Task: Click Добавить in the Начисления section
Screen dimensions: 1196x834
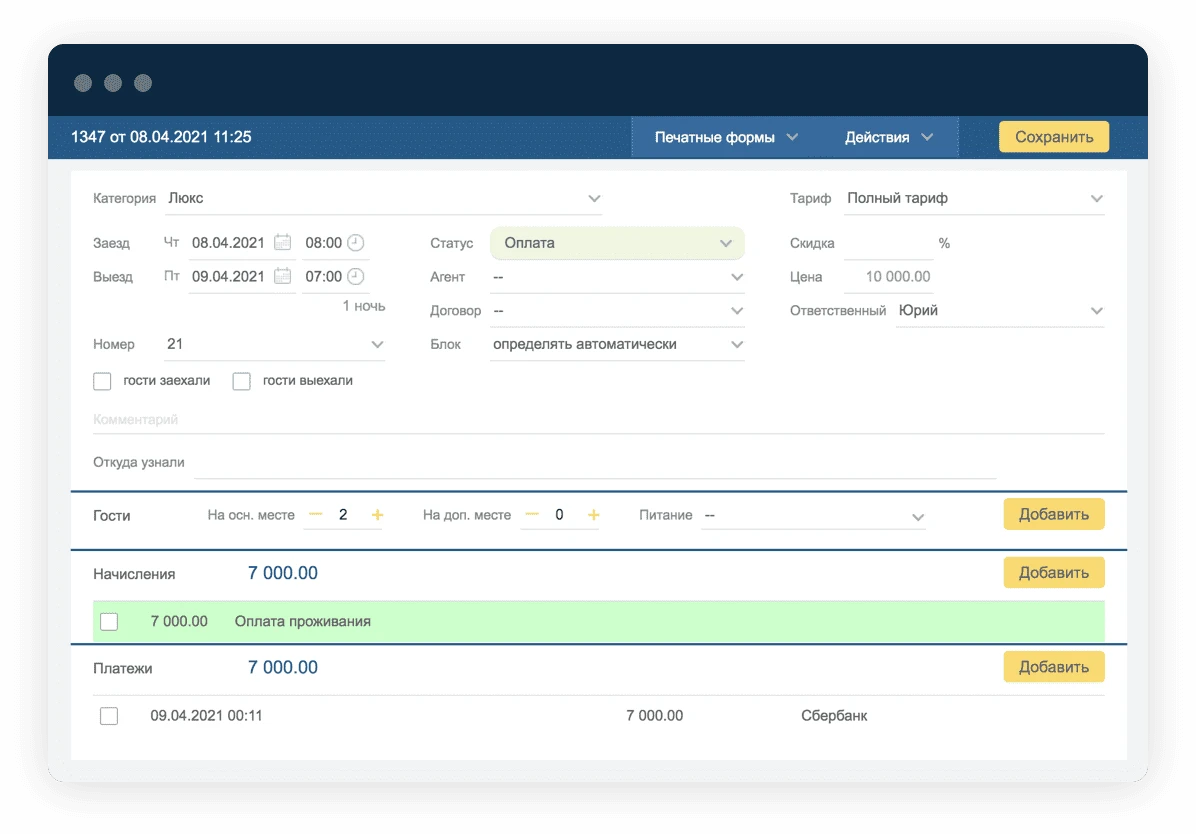Action: tap(1054, 573)
